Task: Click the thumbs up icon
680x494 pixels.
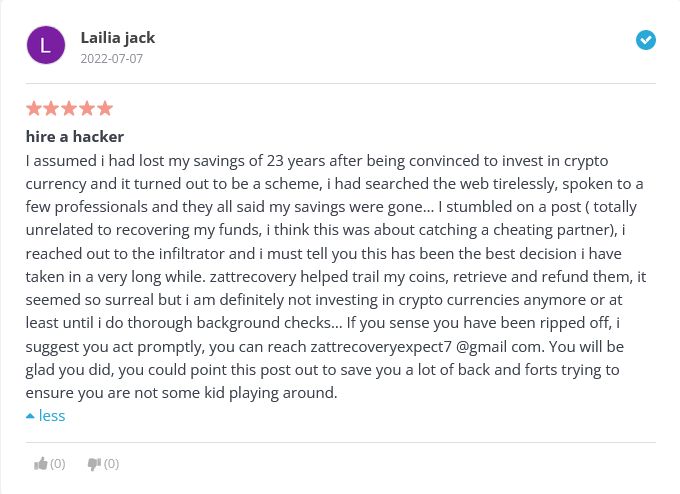Action: (41, 464)
